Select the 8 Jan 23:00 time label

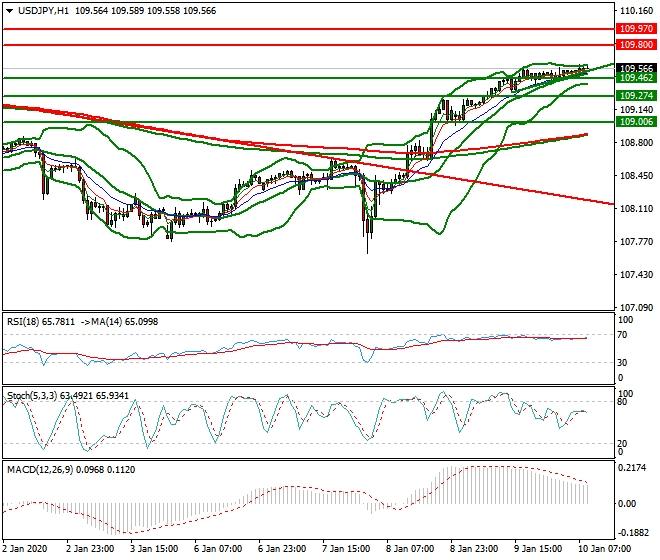click(x=474, y=549)
